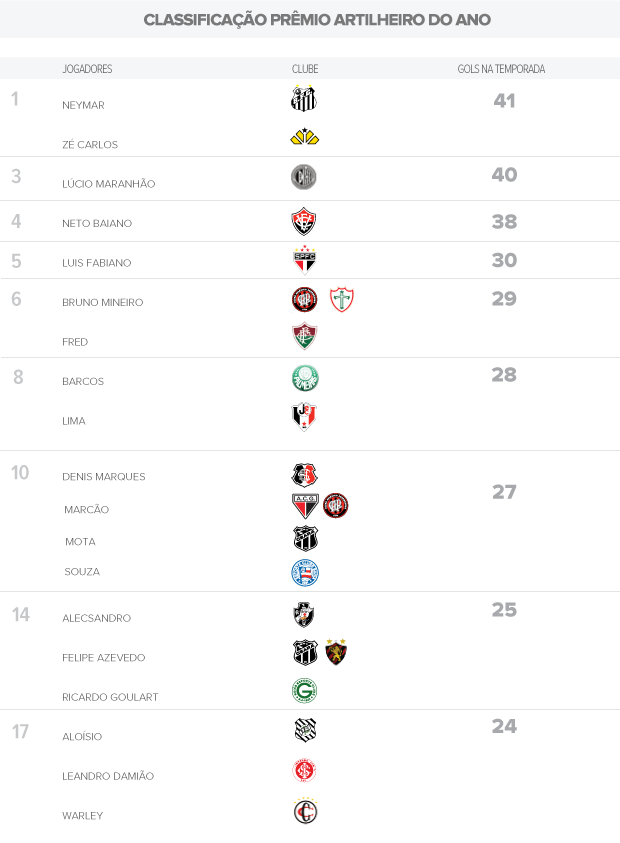Image resolution: width=620 pixels, height=843 pixels.
Task: Click the blue Bahia crest beside Souza
Action: click(304, 572)
